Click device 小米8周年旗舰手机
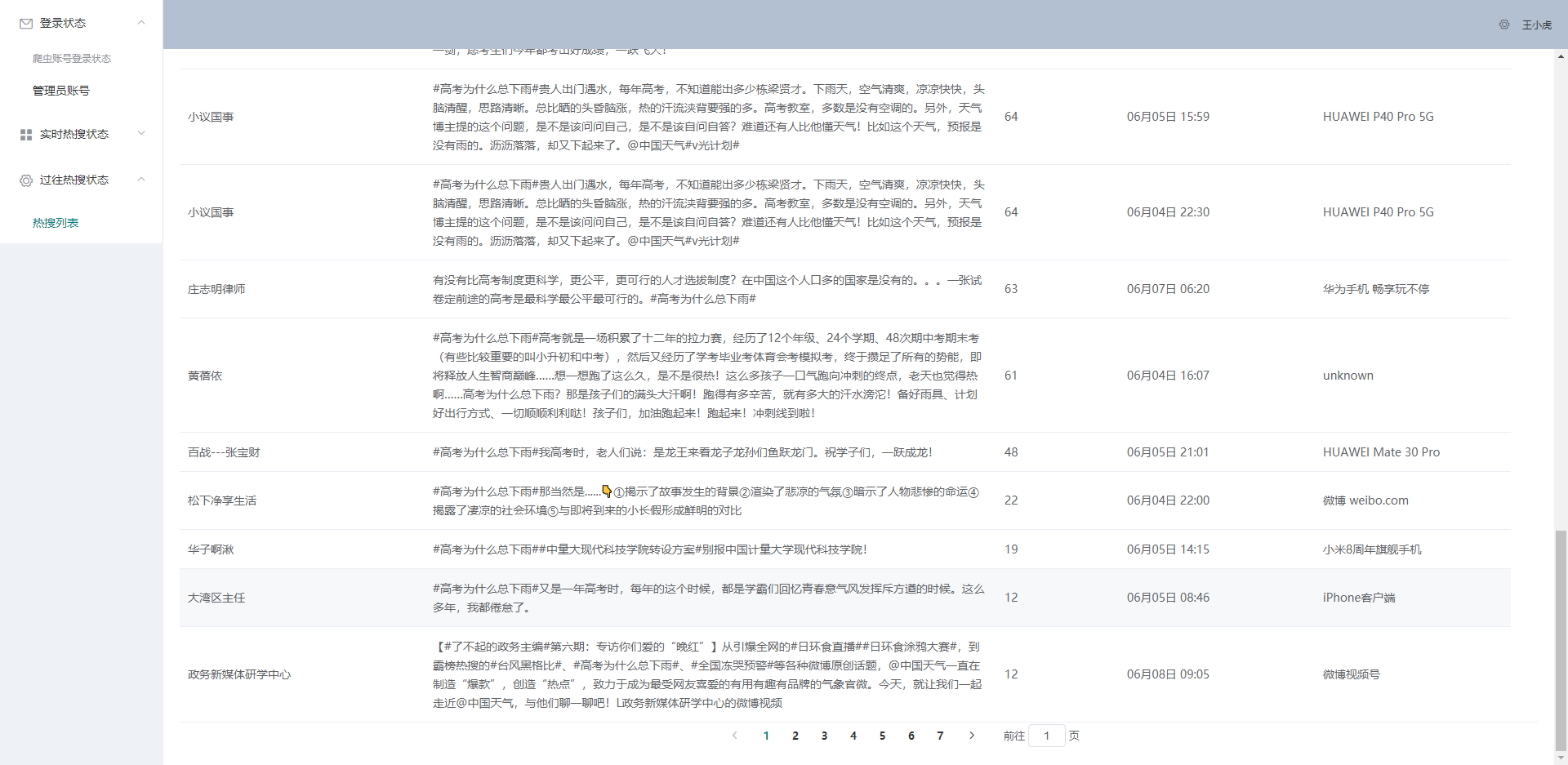Viewport: 1568px width, 765px height. tap(1372, 549)
